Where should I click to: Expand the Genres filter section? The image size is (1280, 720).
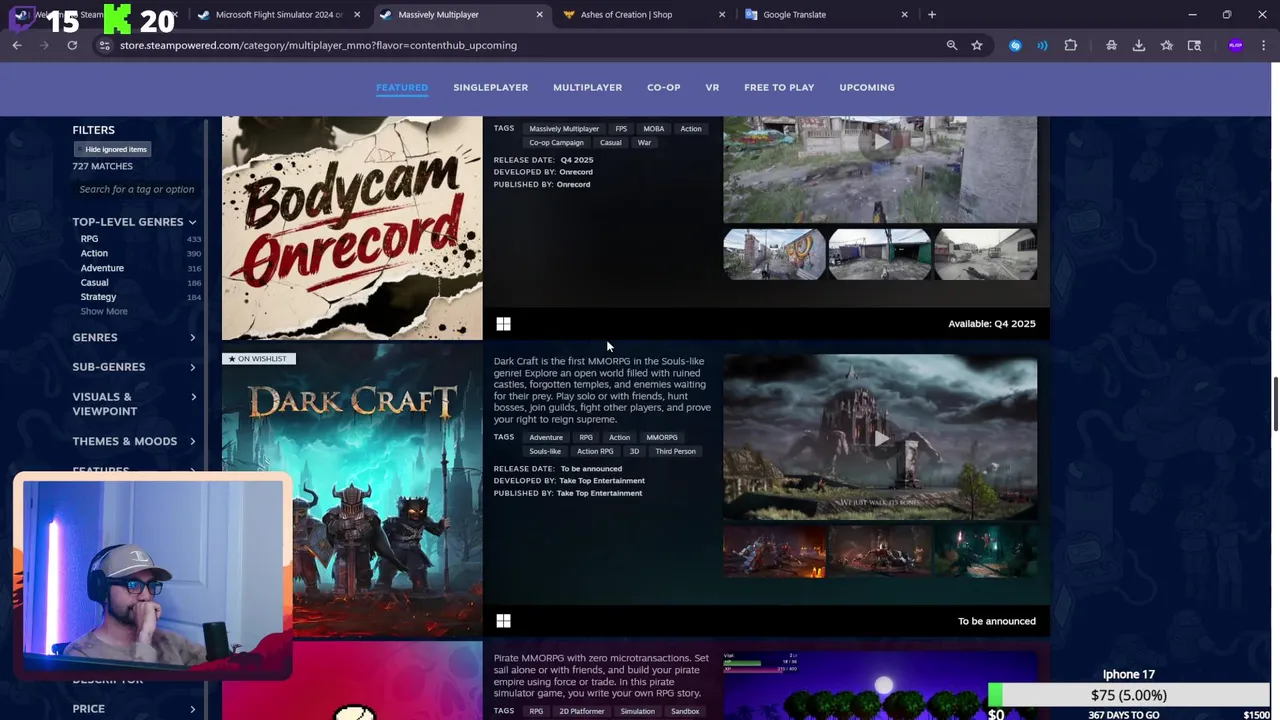(x=134, y=337)
